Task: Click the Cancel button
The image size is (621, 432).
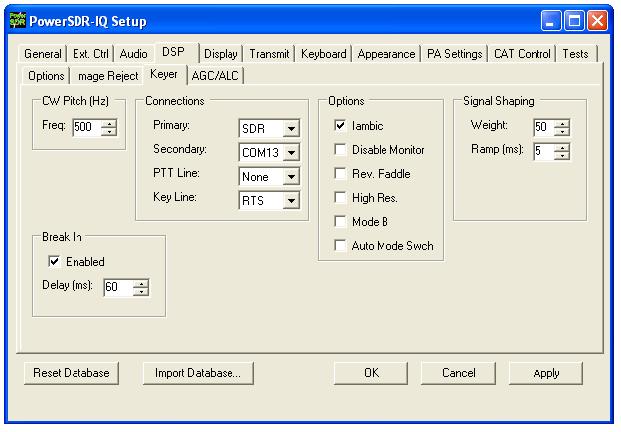Action: click(x=458, y=373)
